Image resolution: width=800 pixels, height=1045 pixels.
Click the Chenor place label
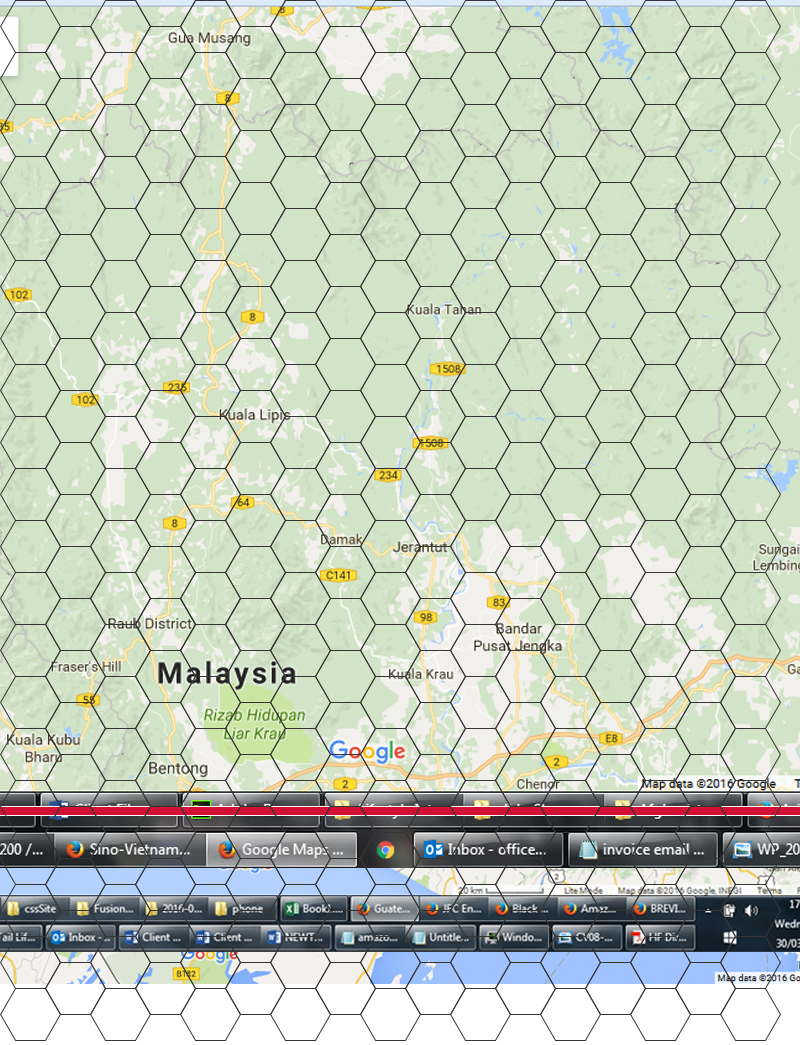pyautogui.click(x=537, y=784)
